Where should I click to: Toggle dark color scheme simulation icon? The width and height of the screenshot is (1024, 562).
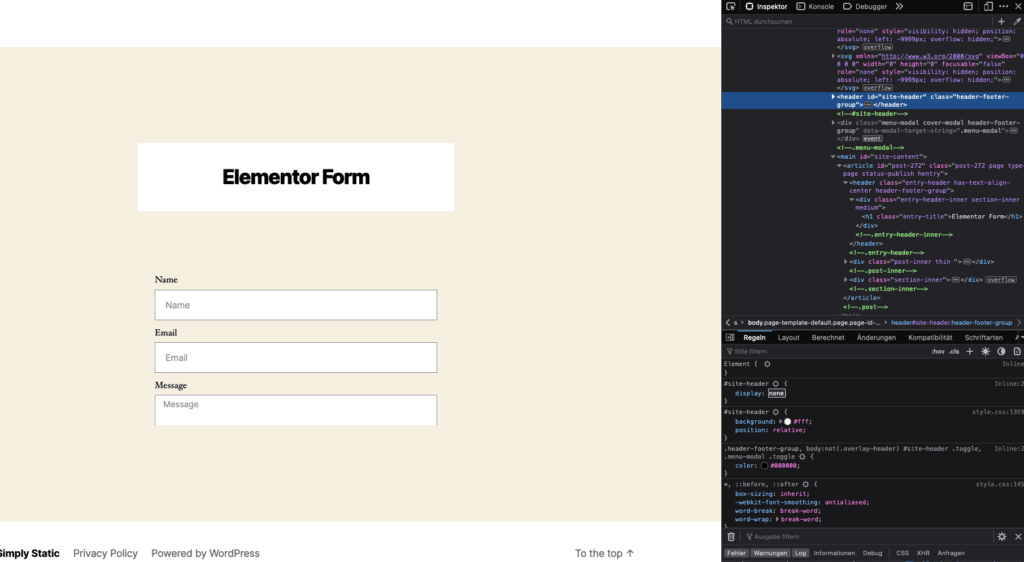(1001, 351)
